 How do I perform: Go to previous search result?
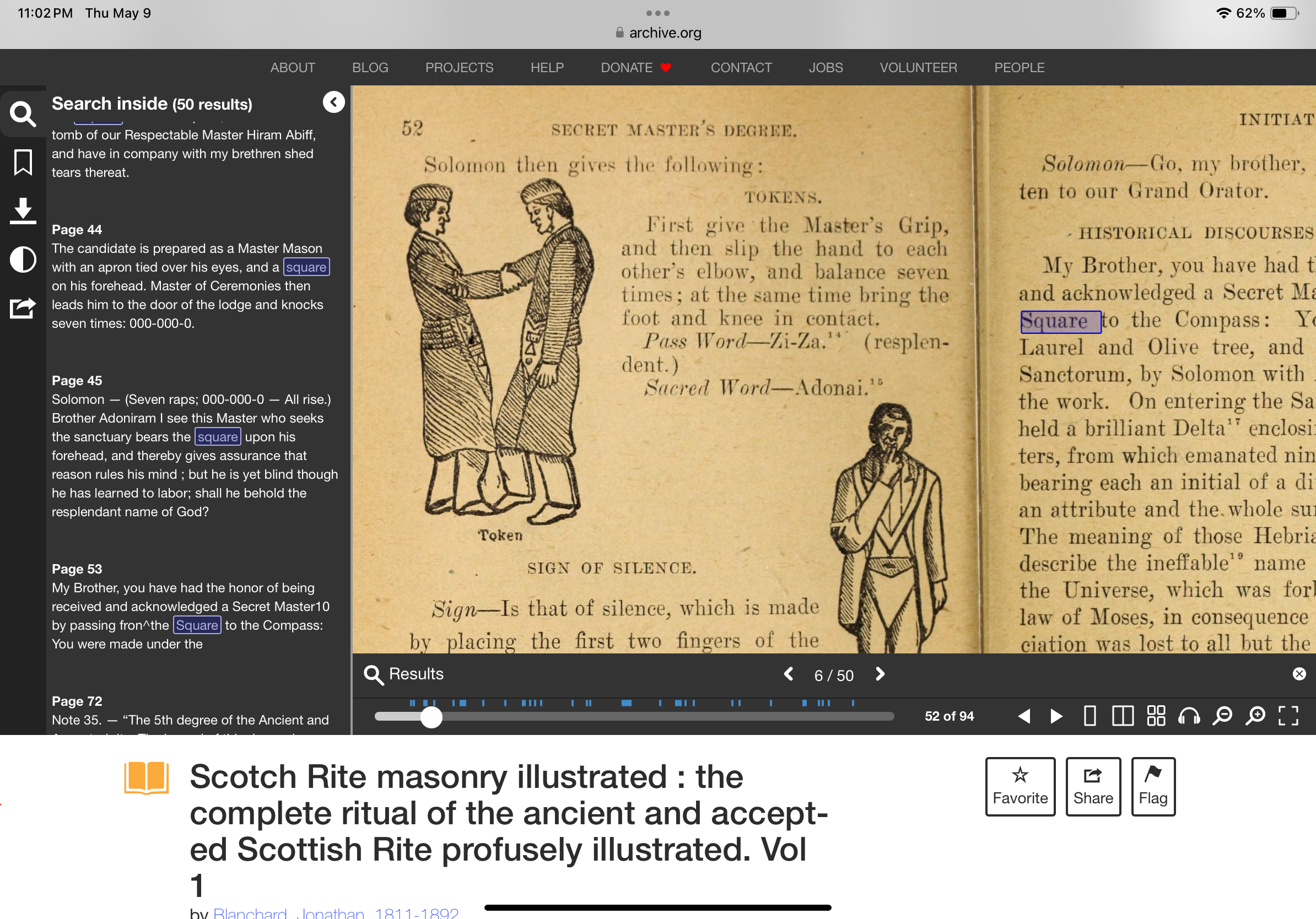789,674
